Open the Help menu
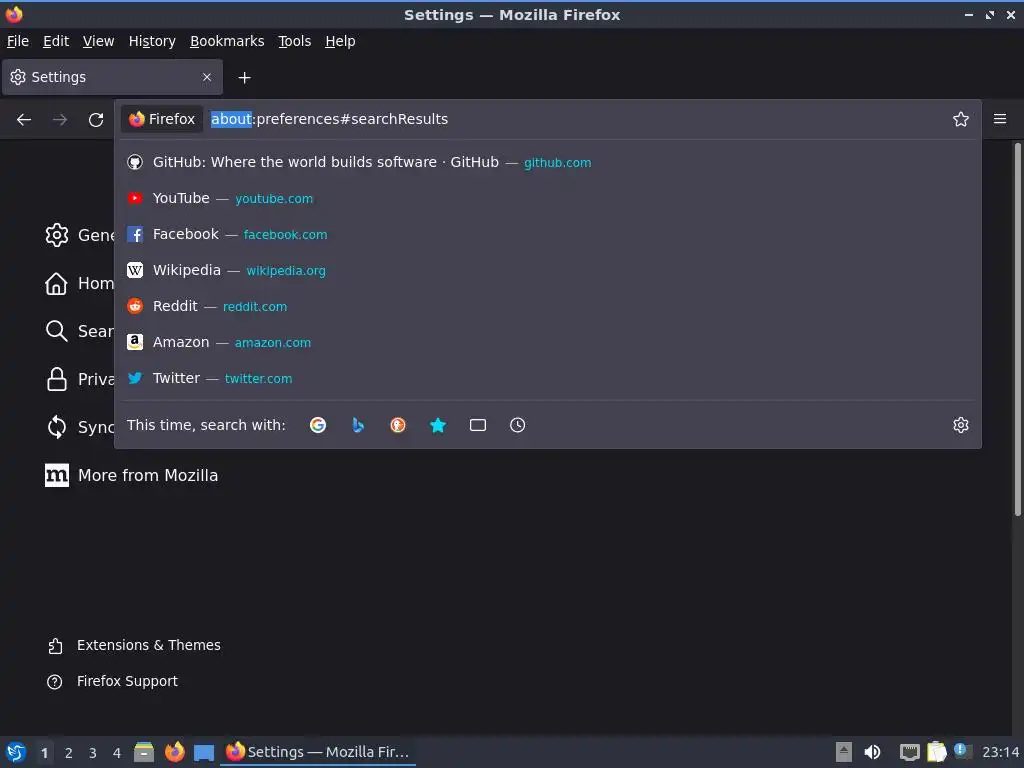Viewport: 1024px width, 768px height. (340, 41)
